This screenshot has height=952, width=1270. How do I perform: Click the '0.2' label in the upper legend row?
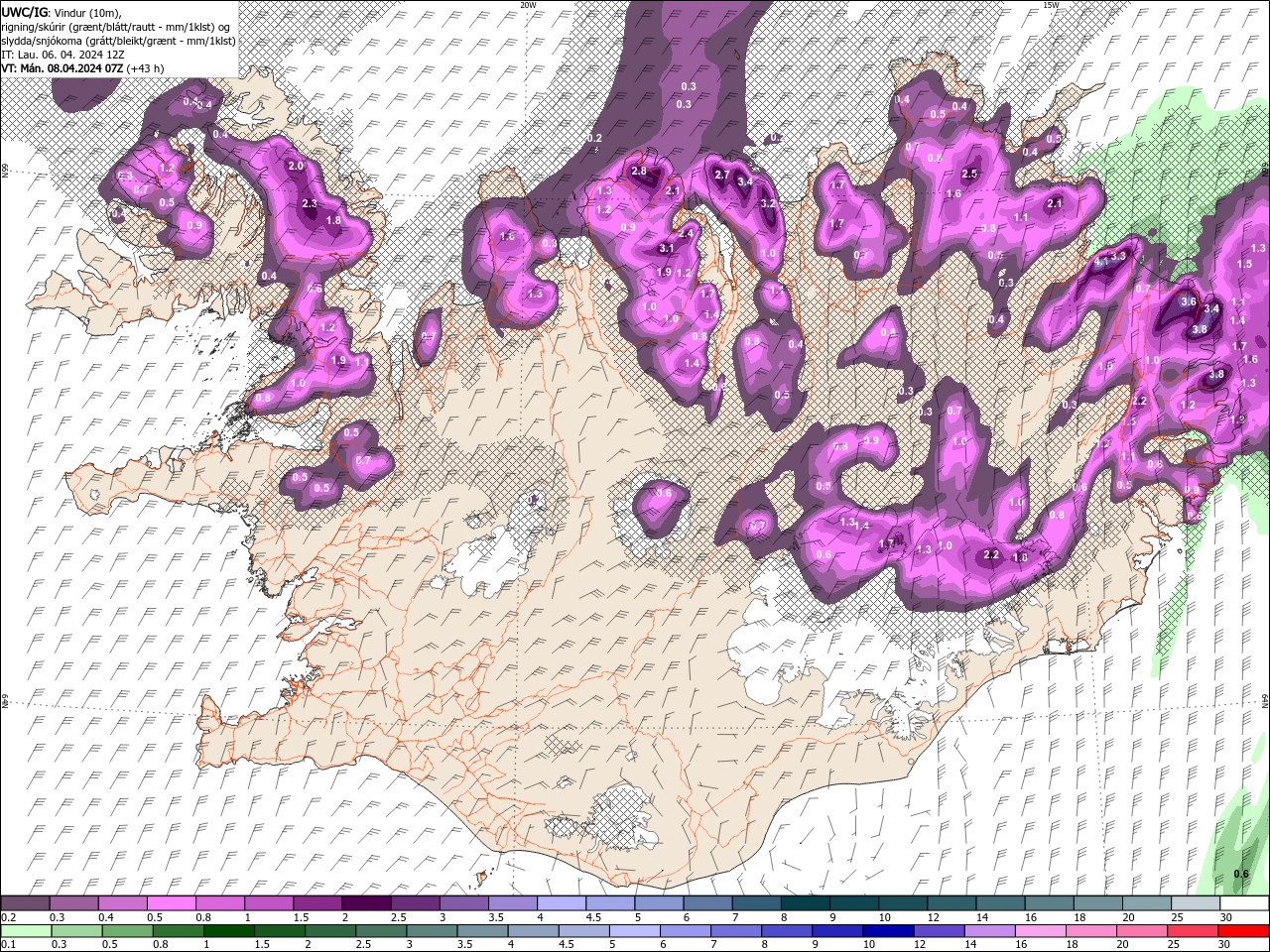(7, 917)
